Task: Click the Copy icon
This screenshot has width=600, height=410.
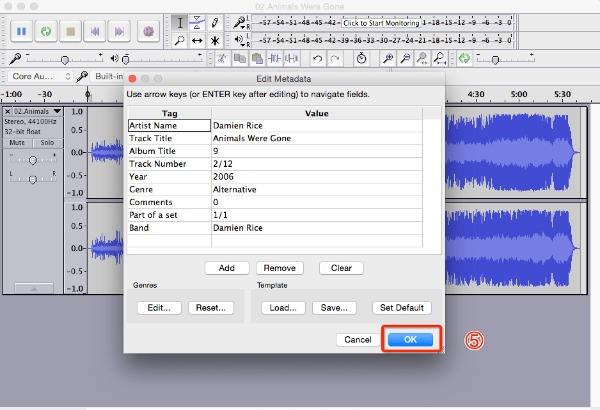Action: coord(240,59)
